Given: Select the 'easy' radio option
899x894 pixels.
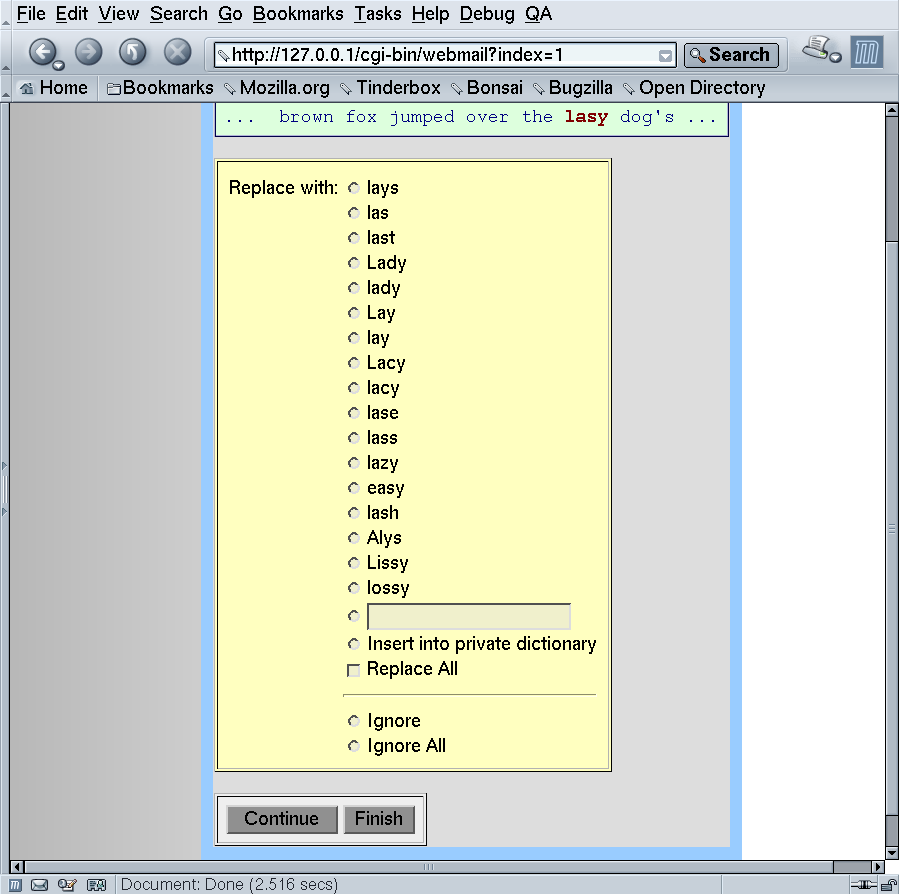Looking at the screenshot, I should point(354,488).
